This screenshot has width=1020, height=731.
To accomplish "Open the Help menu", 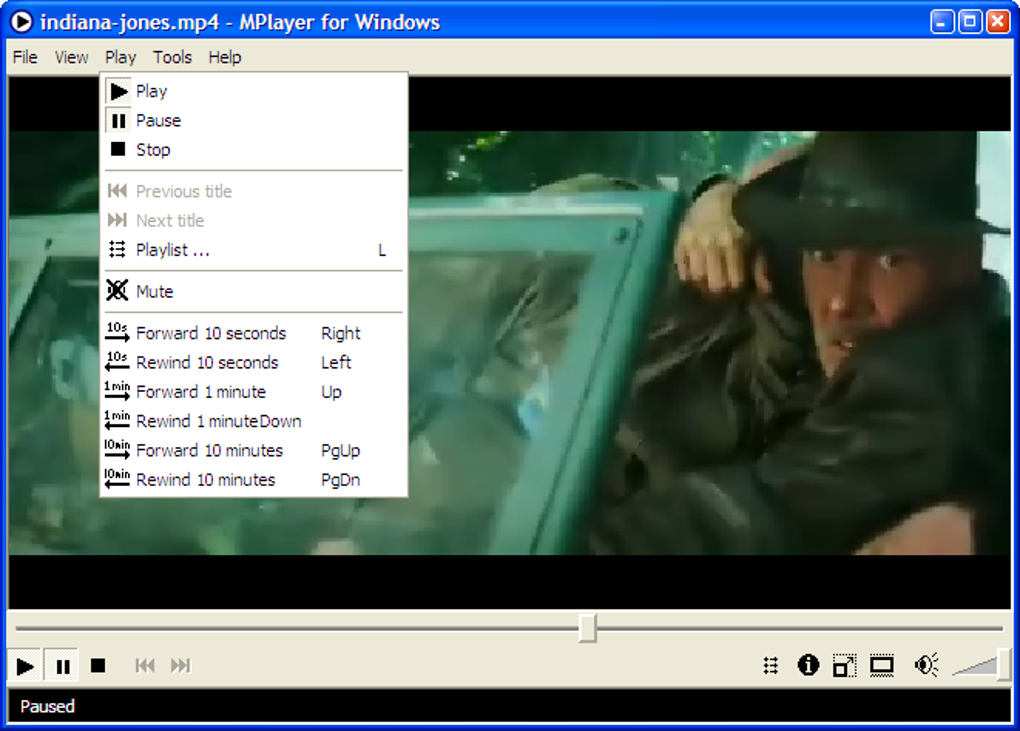I will (224, 57).
